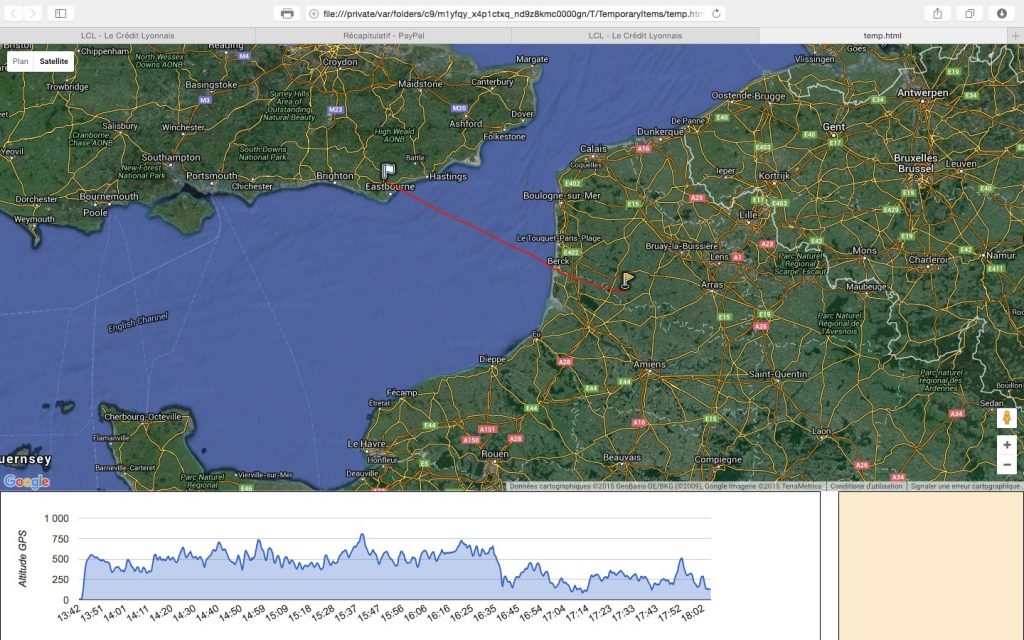The width and height of the screenshot is (1024, 640).
Task: Click the address bar URL field
Action: tap(515, 14)
